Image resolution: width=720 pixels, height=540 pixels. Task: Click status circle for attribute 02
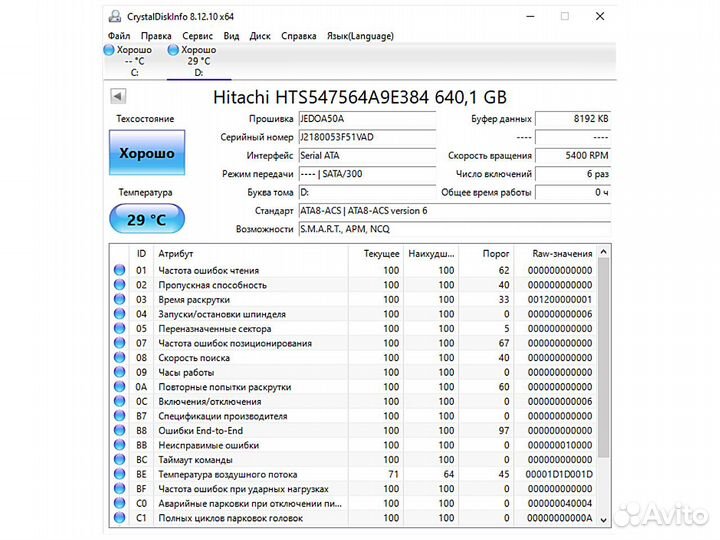(119, 285)
